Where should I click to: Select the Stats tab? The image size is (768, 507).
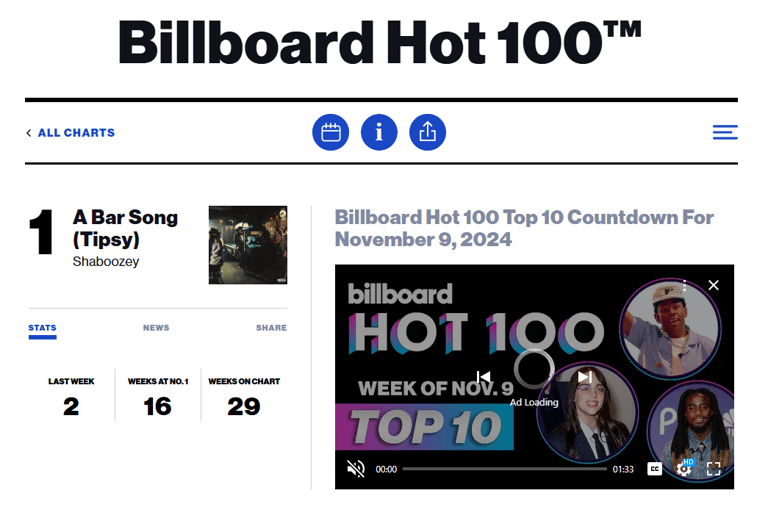coord(42,328)
